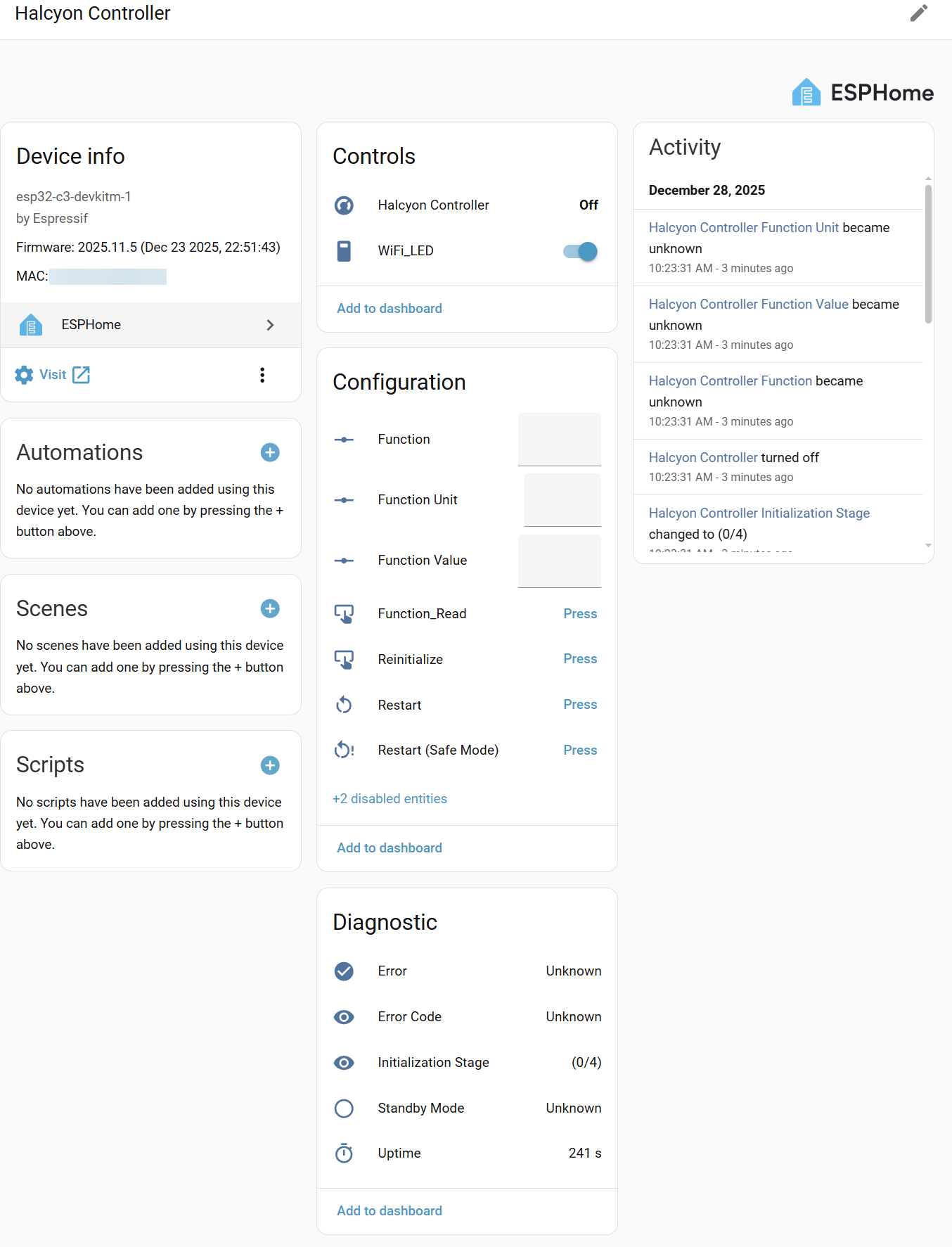Open the three-dot menu in Device info
This screenshot has height=1247, width=952.
tap(262, 375)
